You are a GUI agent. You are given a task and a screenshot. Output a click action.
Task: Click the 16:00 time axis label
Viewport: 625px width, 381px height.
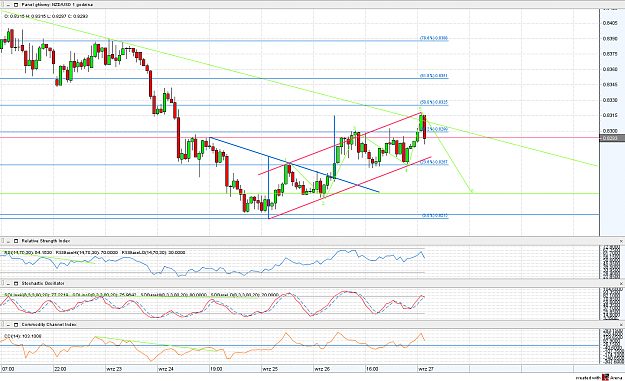pyautogui.click(x=372, y=369)
